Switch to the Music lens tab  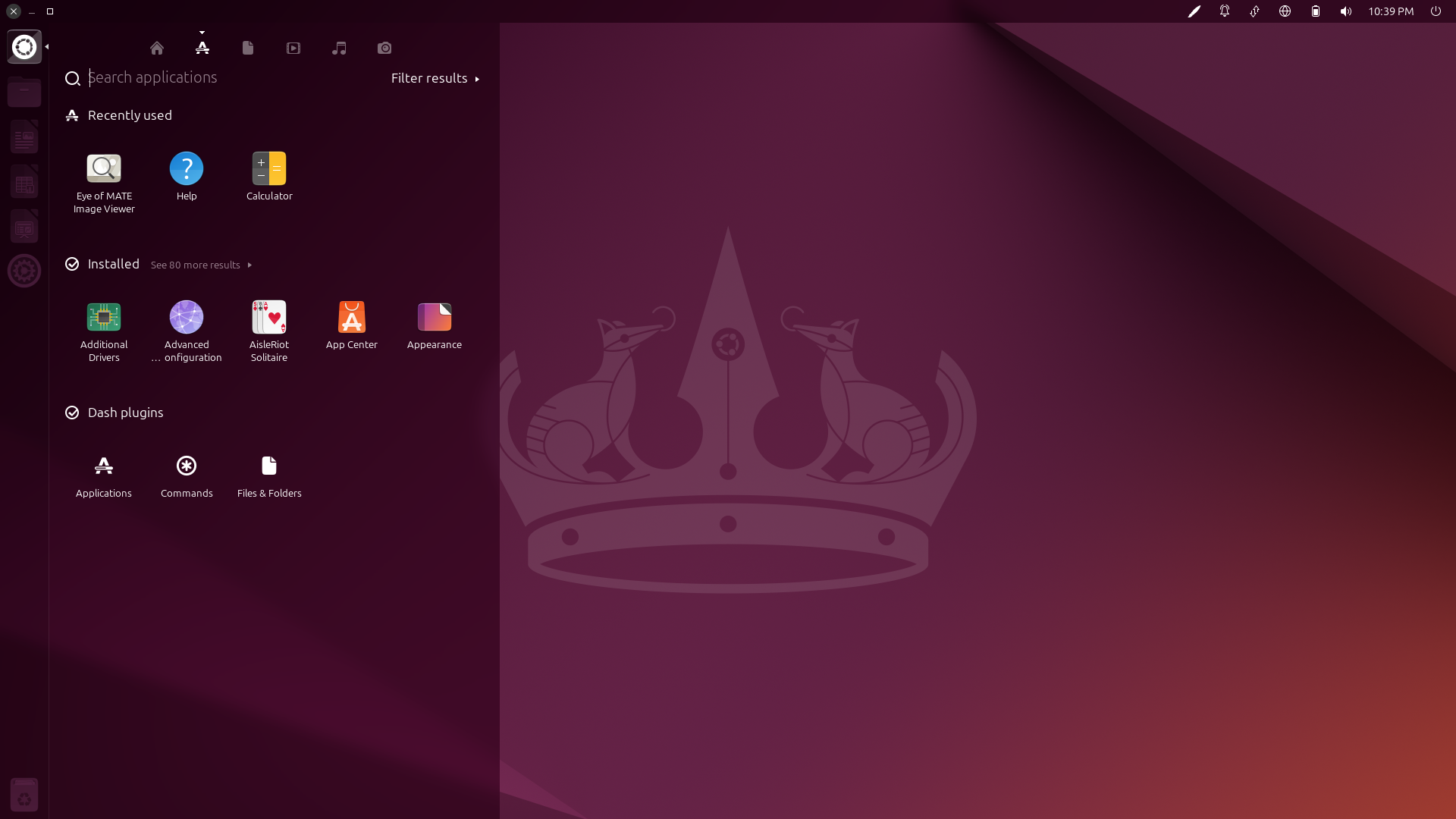point(339,49)
